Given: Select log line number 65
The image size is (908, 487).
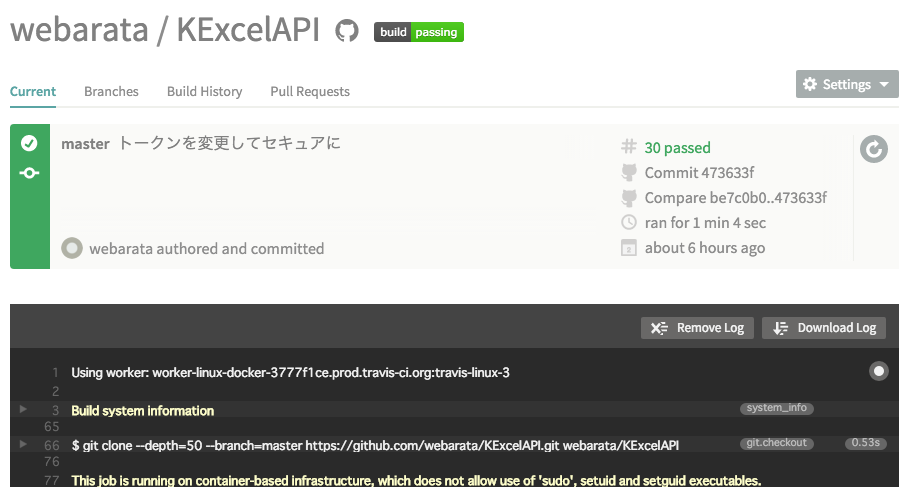Looking at the screenshot, I should 52,427.
